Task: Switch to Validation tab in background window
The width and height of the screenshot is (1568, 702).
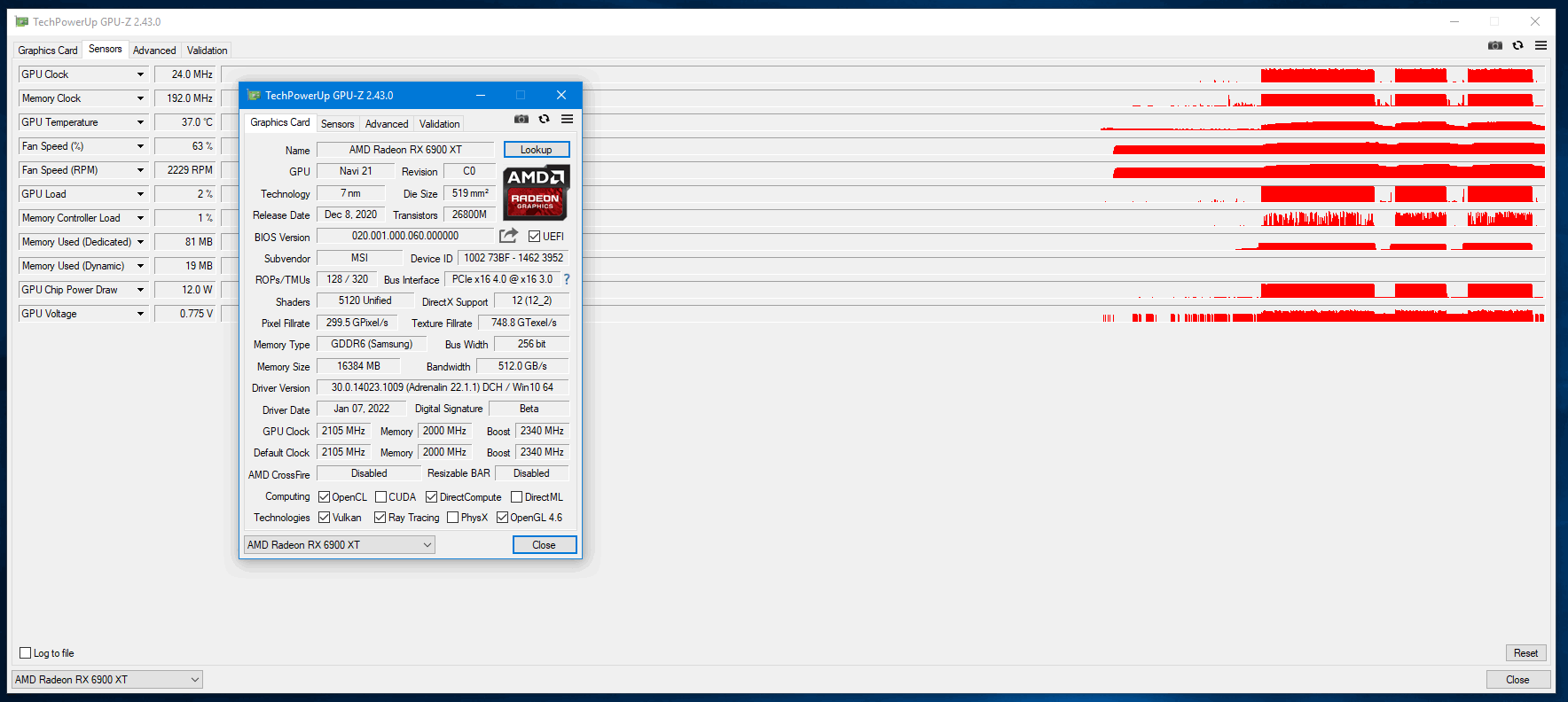Action: 207,51
